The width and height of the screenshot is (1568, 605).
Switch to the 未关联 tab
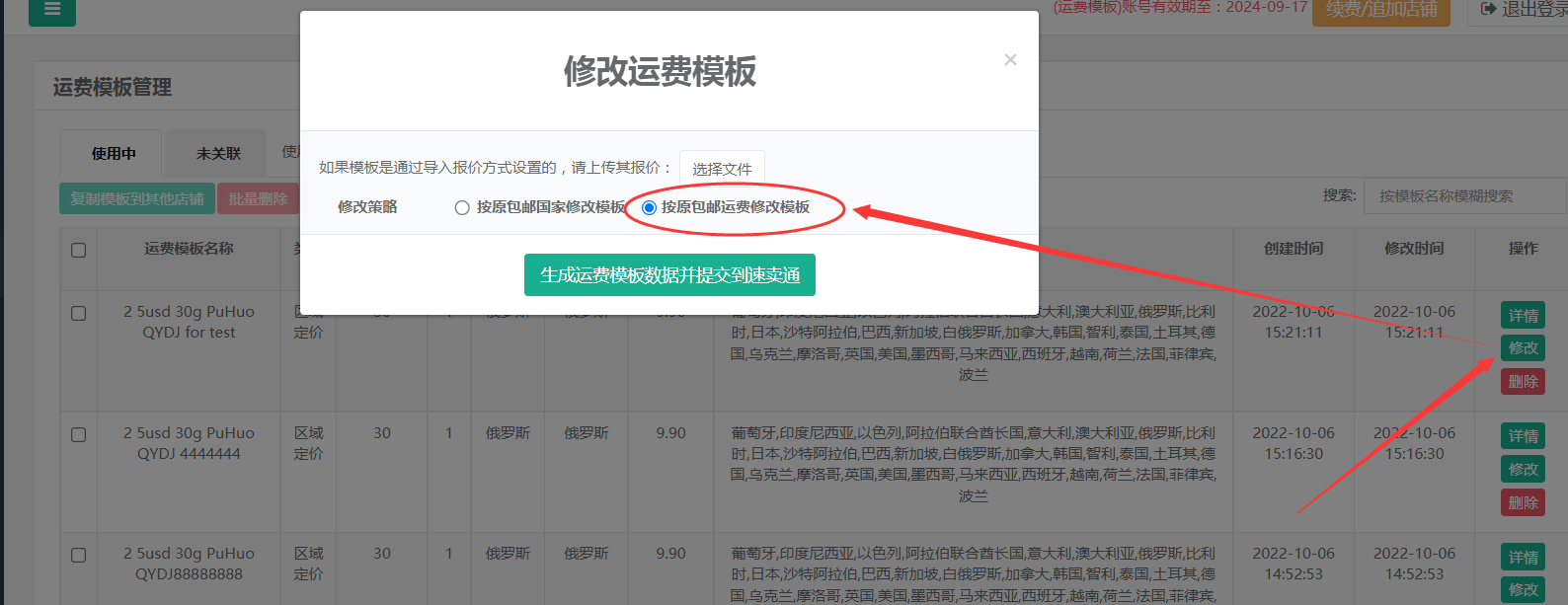(218, 153)
